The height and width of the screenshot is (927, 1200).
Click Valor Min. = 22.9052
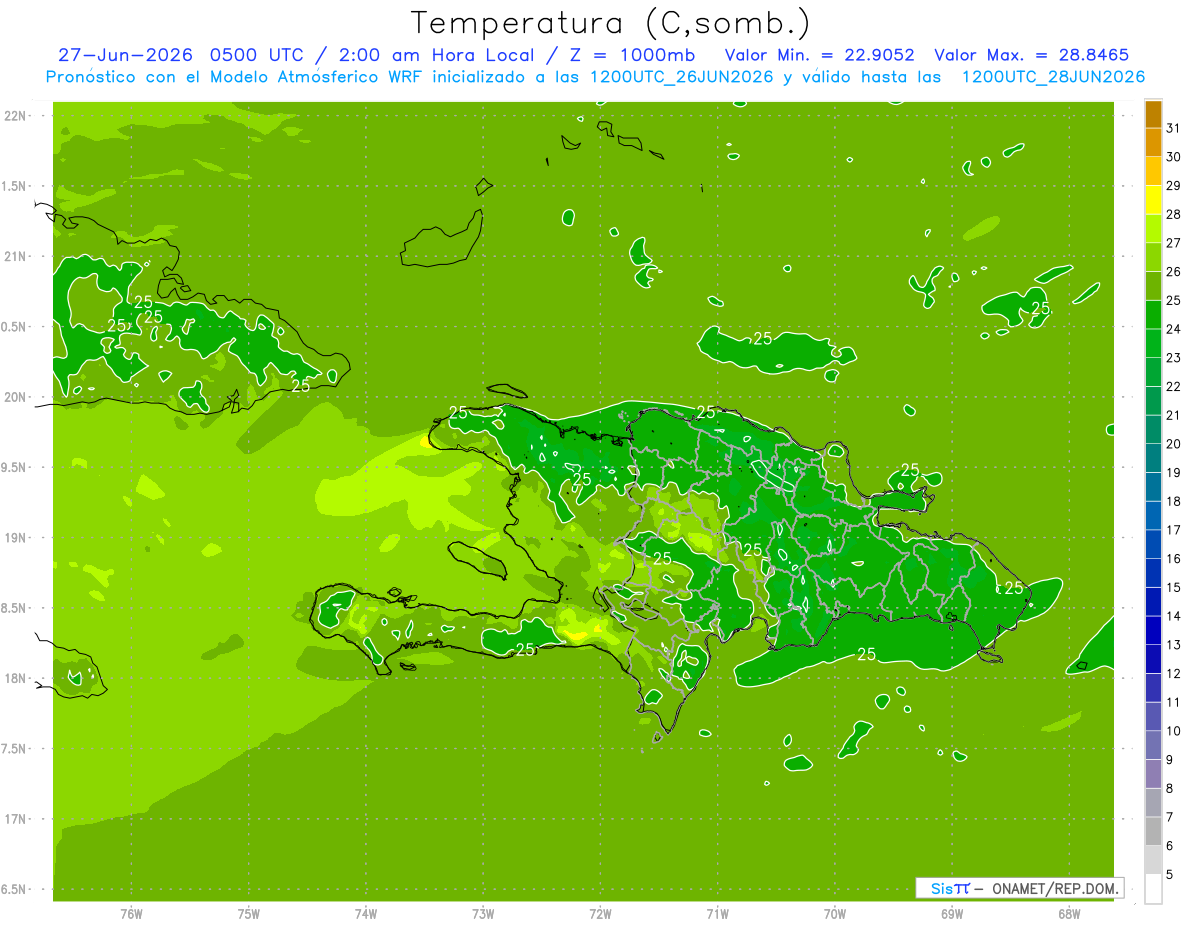point(820,55)
